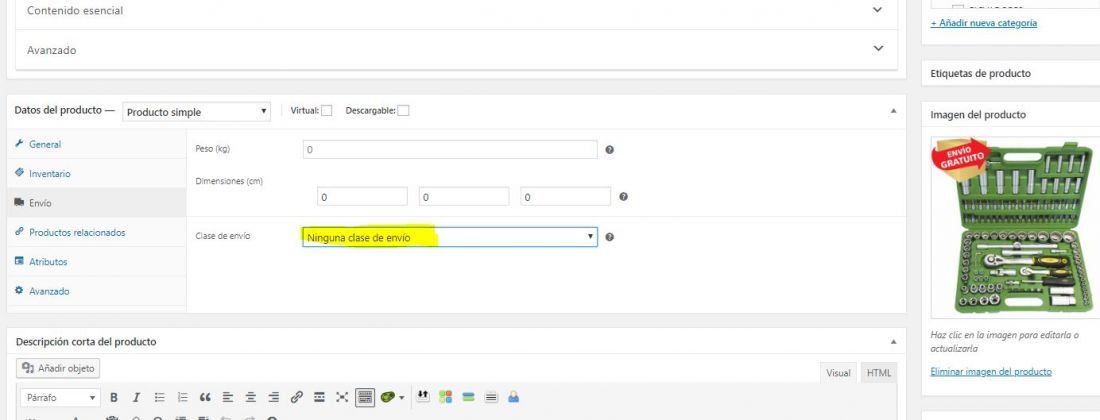Click the green link shortcode icon
Viewport: 1100px width, 420px height.
click(388, 398)
